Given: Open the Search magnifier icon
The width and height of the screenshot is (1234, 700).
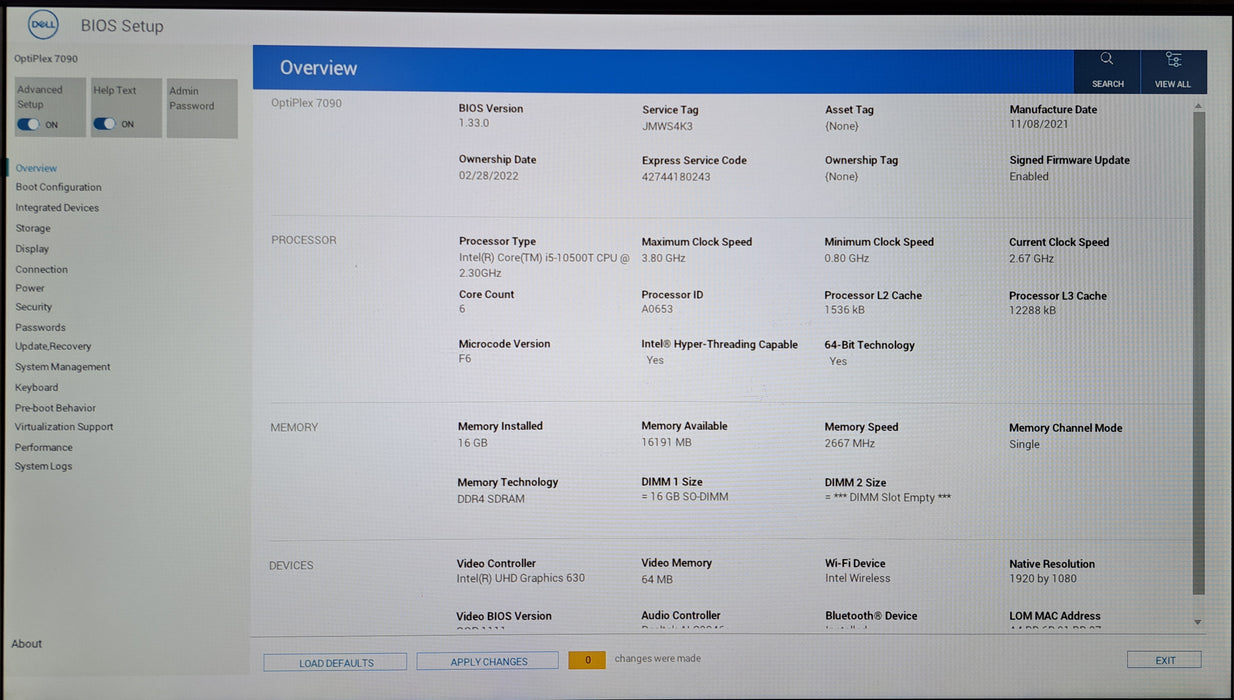Looking at the screenshot, I should pos(1107,59).
